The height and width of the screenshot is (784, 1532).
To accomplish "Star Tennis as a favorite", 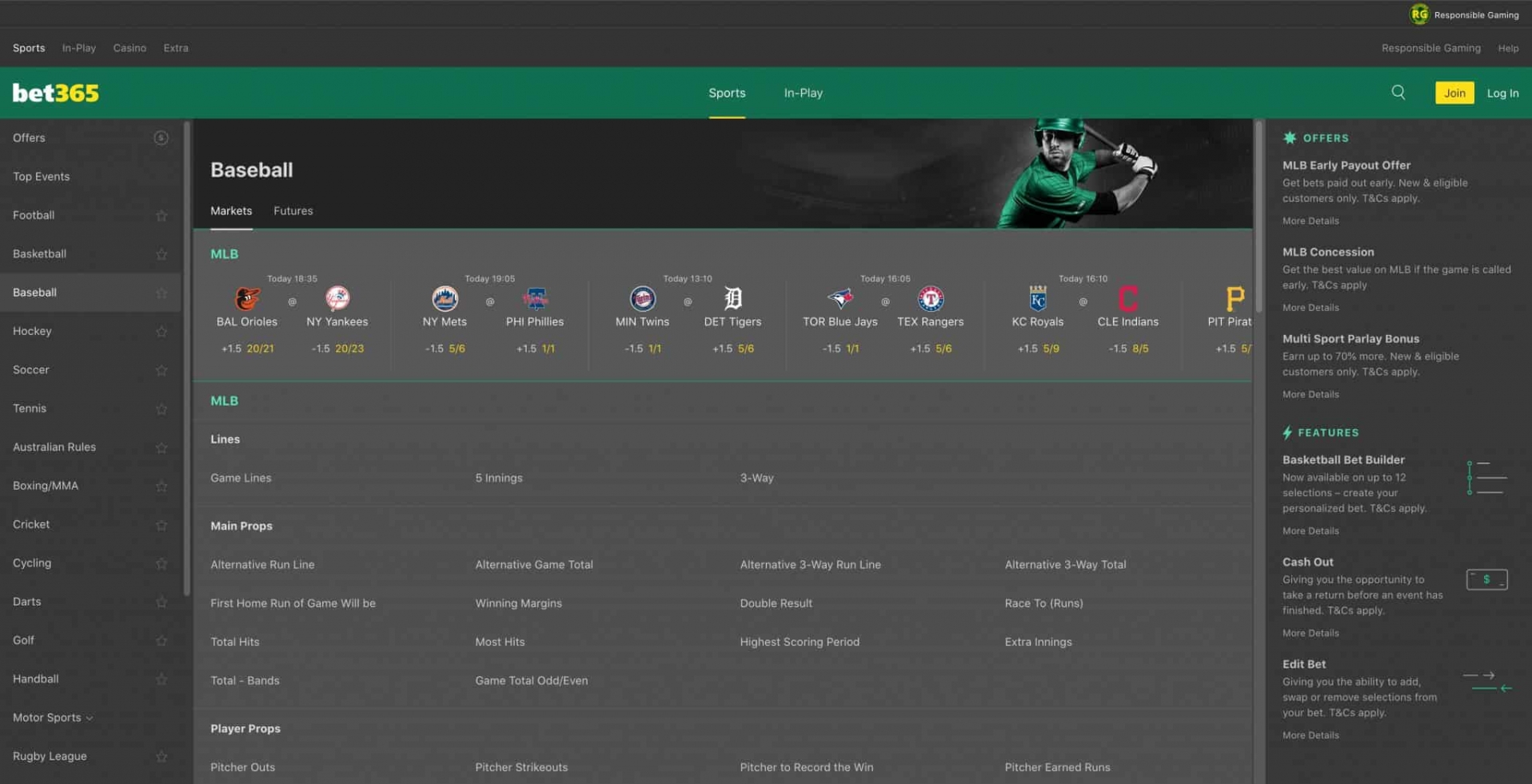I will coord(161,409).
